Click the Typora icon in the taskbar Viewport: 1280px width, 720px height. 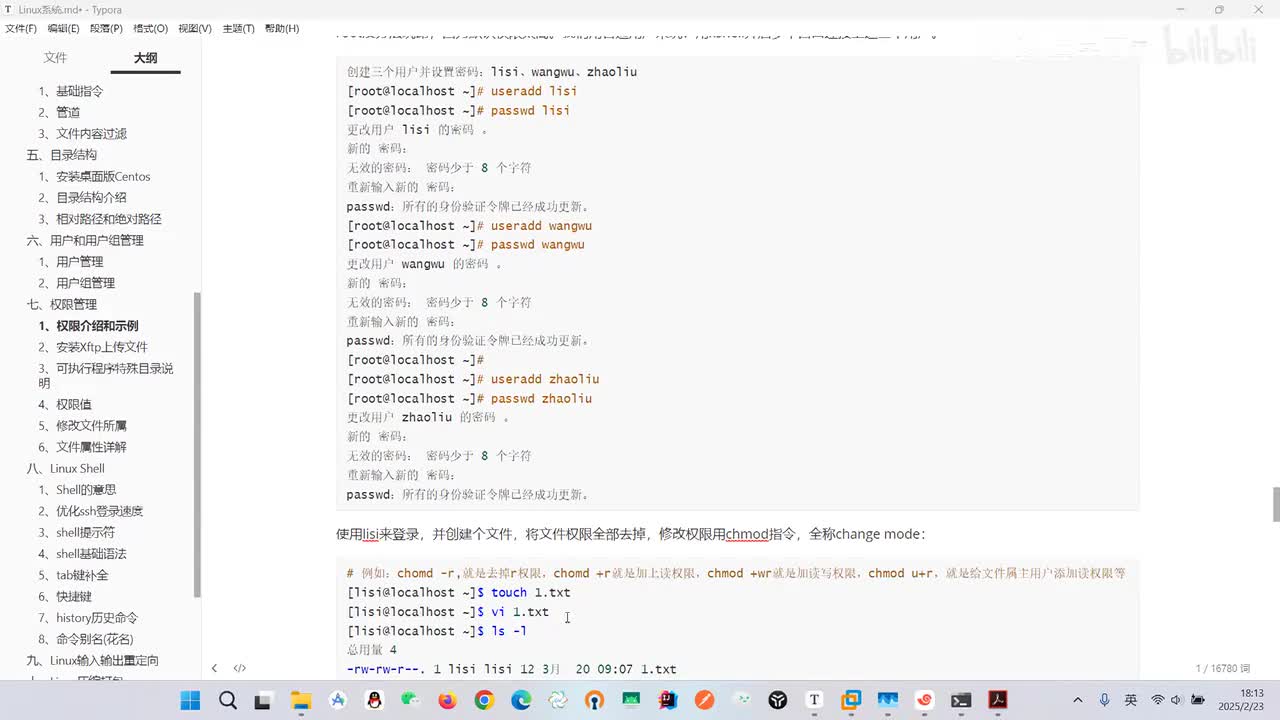pos(814,700)
